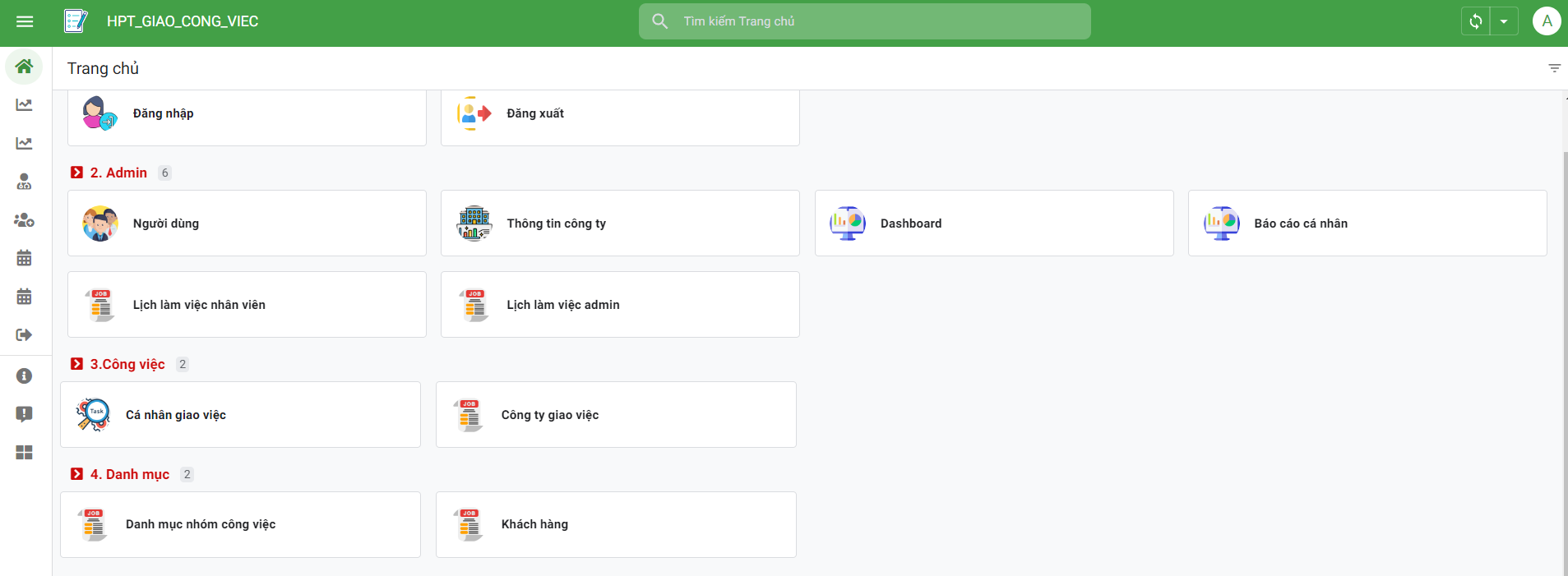Open dropdown arrow next to sync button
This screenshot has height=576, width=1568.
(x=1504, y=21)
